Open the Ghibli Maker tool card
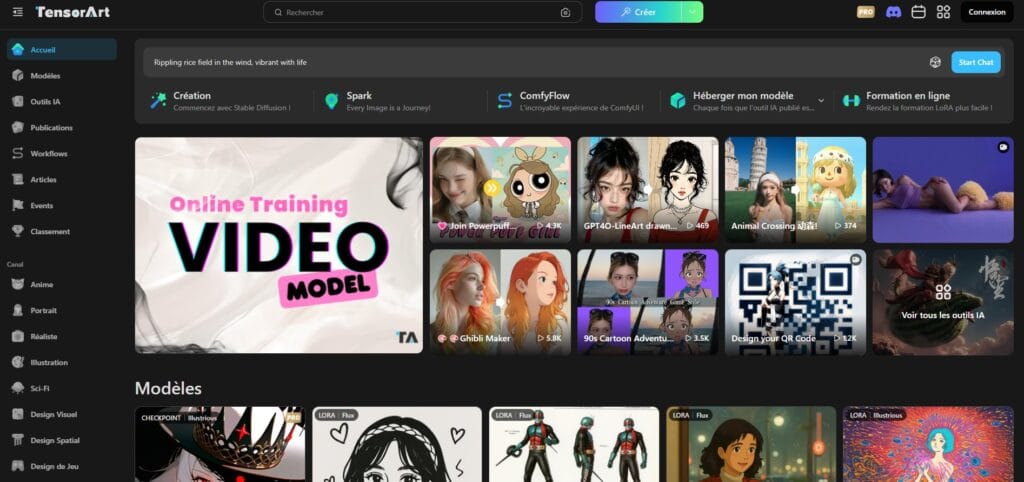1024x482 pixels. coord(500,302)
